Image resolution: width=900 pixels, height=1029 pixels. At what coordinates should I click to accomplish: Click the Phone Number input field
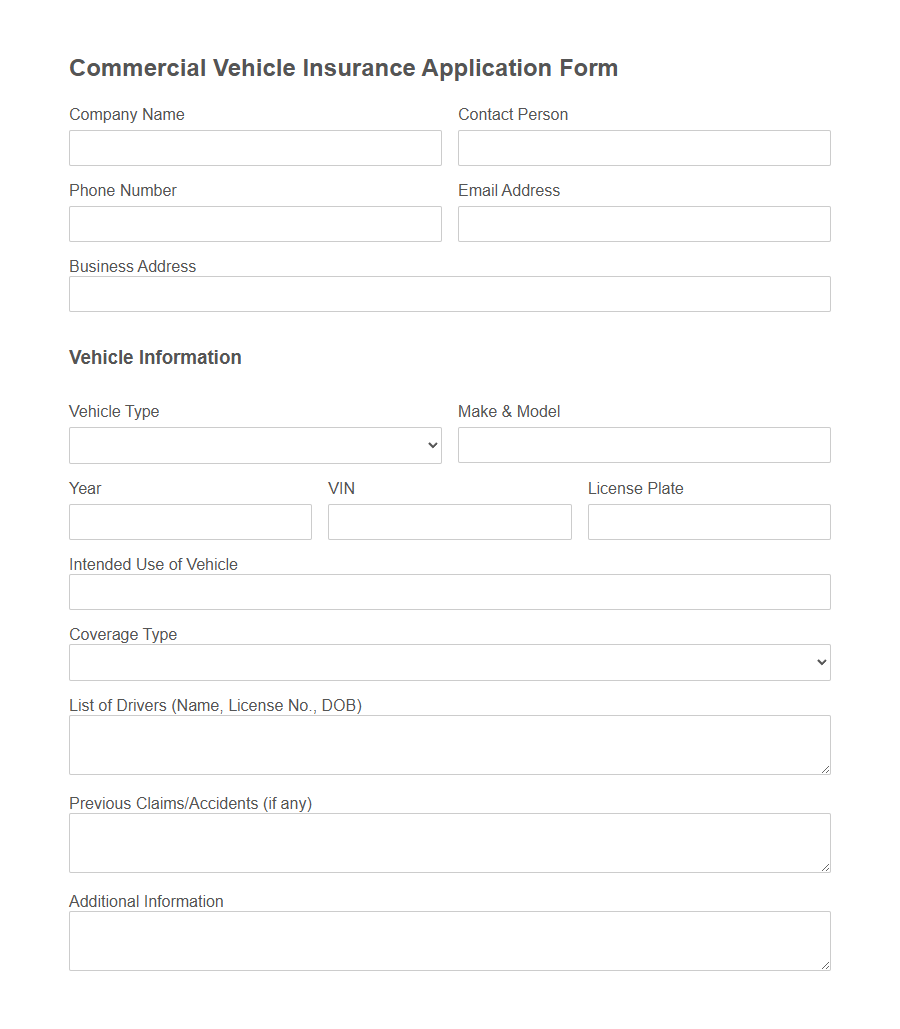coord(255,223)
